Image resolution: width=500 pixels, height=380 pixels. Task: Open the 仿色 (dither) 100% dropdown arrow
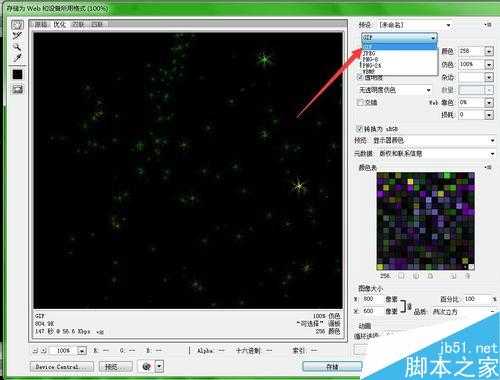489,64
